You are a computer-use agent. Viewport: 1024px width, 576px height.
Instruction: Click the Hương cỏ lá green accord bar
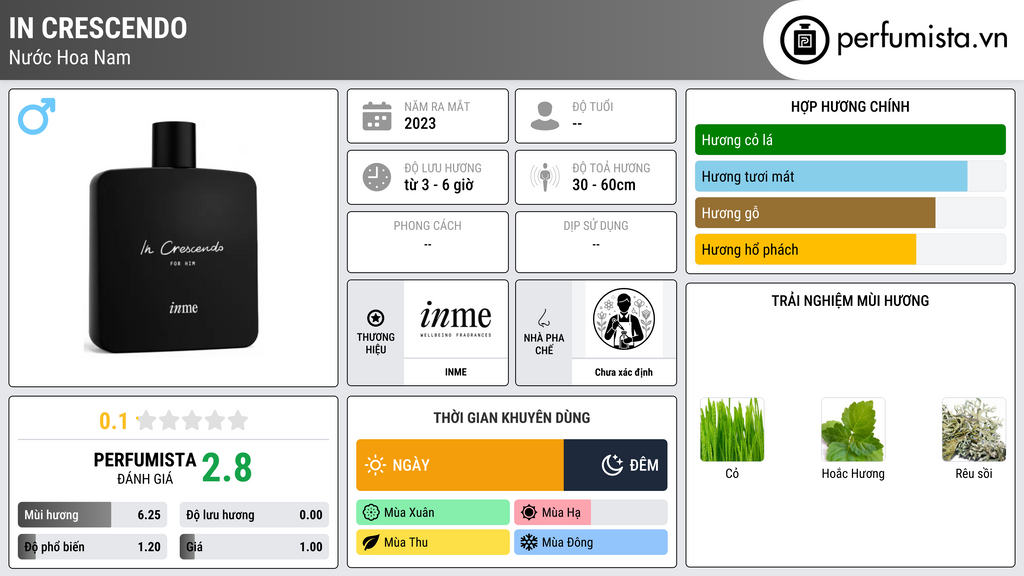[850, 140]
